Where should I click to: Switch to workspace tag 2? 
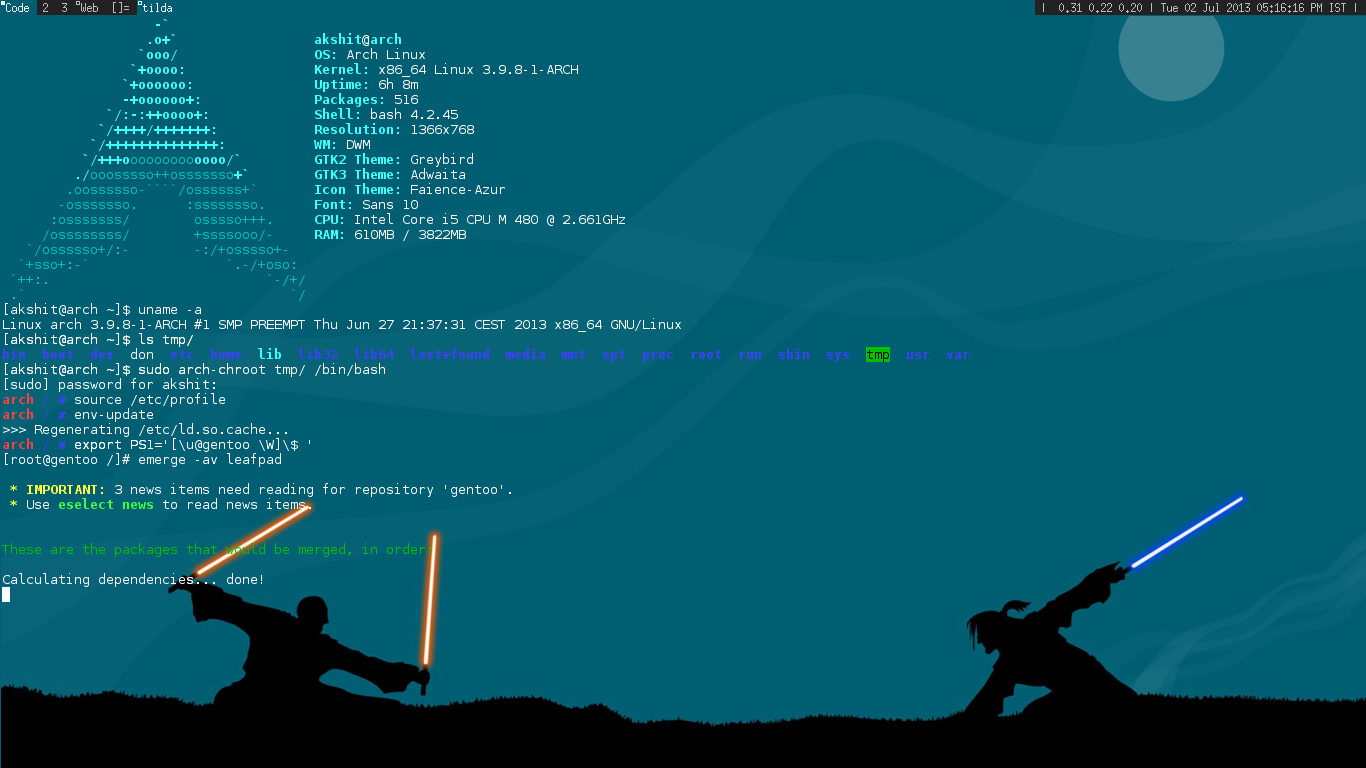click(x=47, y=8)
